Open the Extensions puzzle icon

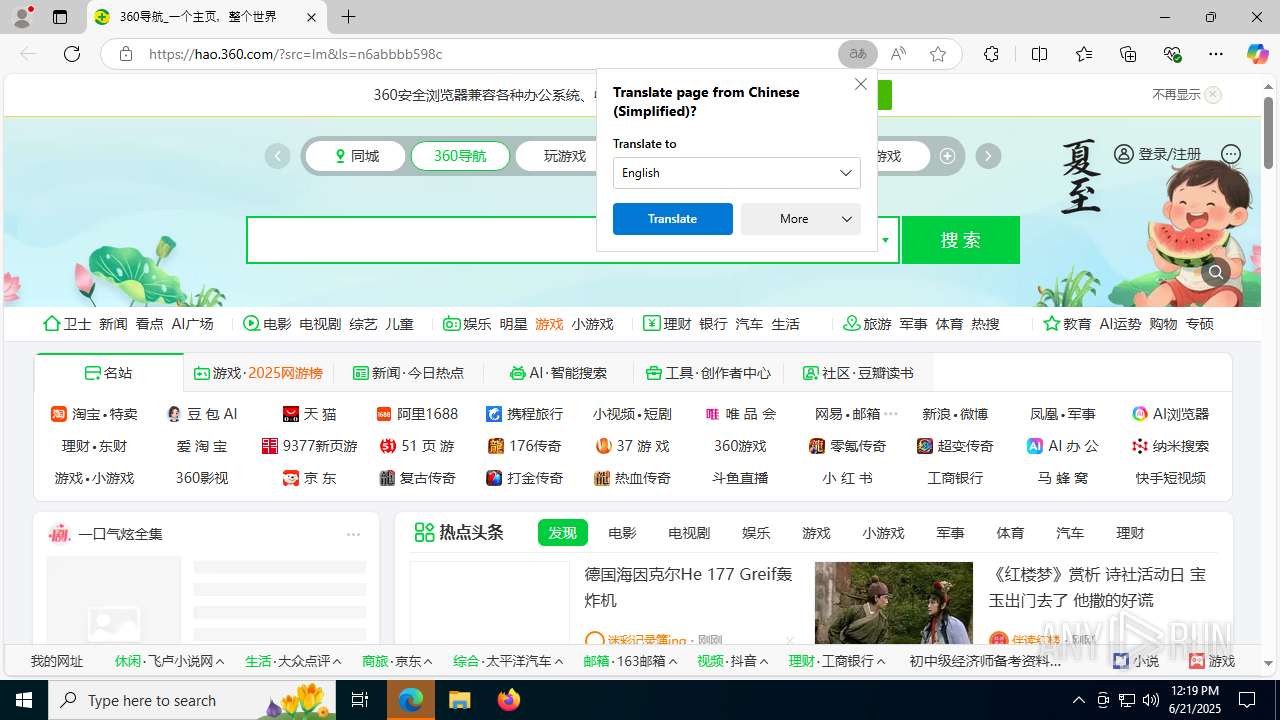[x=991, y=54]
